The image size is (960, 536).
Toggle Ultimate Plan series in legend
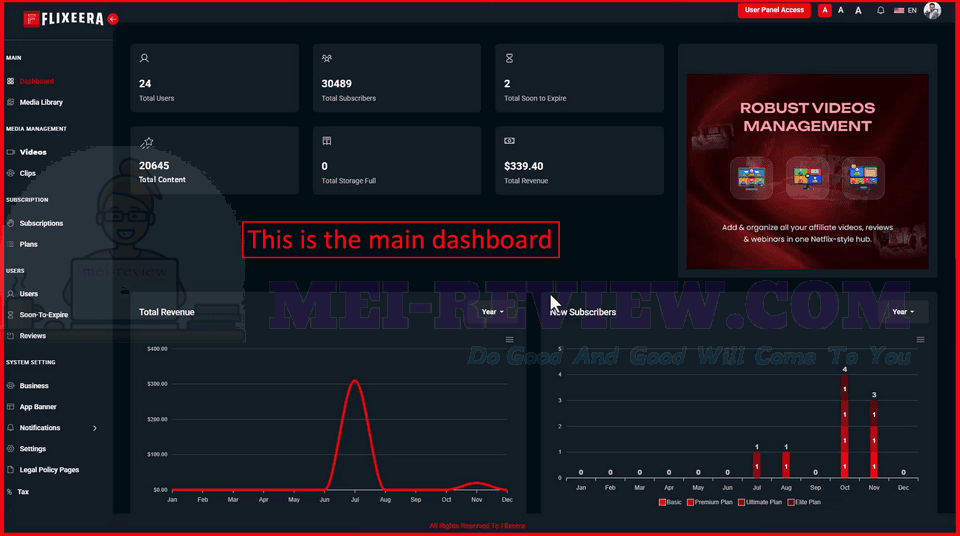point(760,502)
